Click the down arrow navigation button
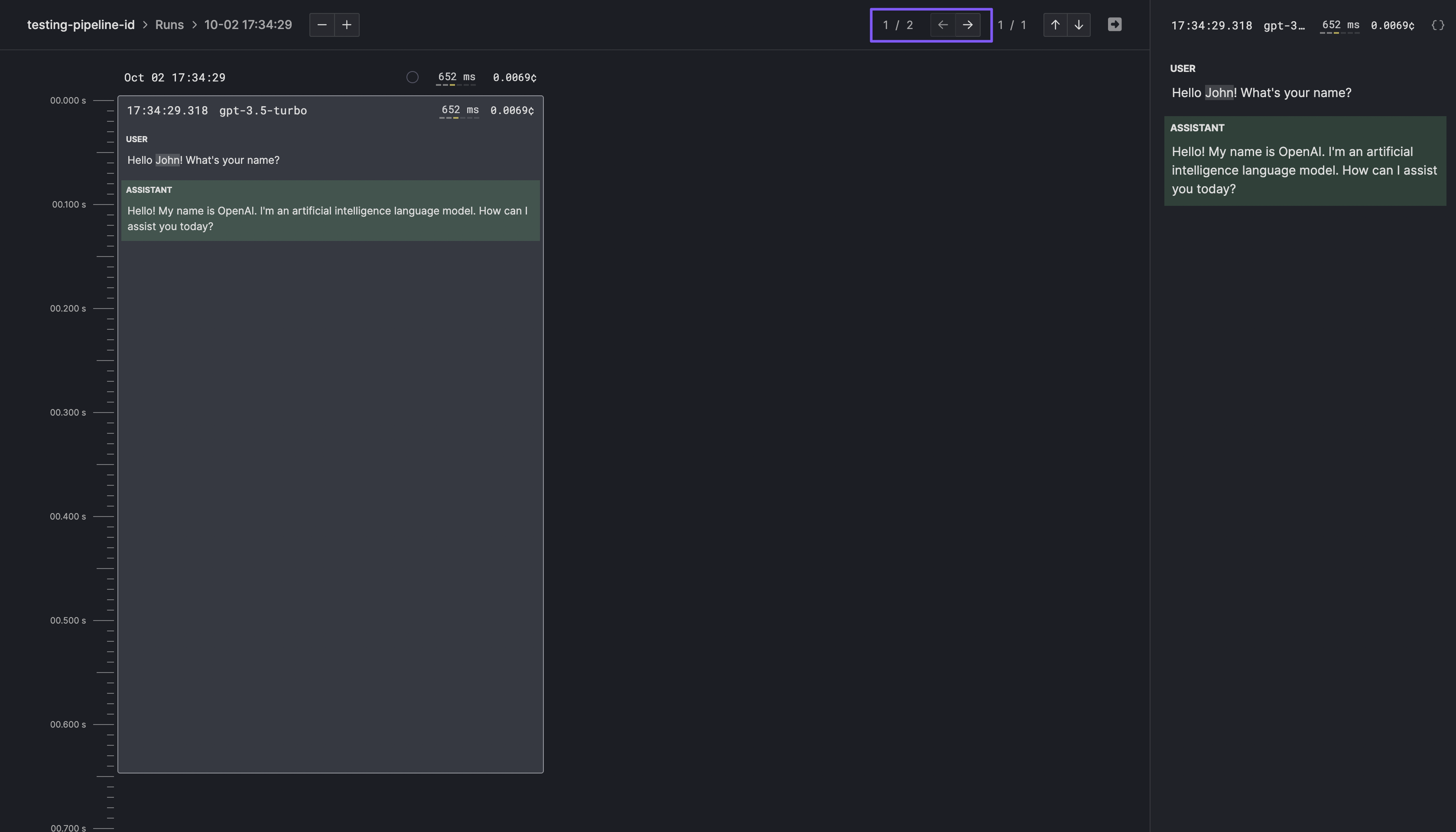The width and height of the screenshot is (1456, 832). 1079,25
